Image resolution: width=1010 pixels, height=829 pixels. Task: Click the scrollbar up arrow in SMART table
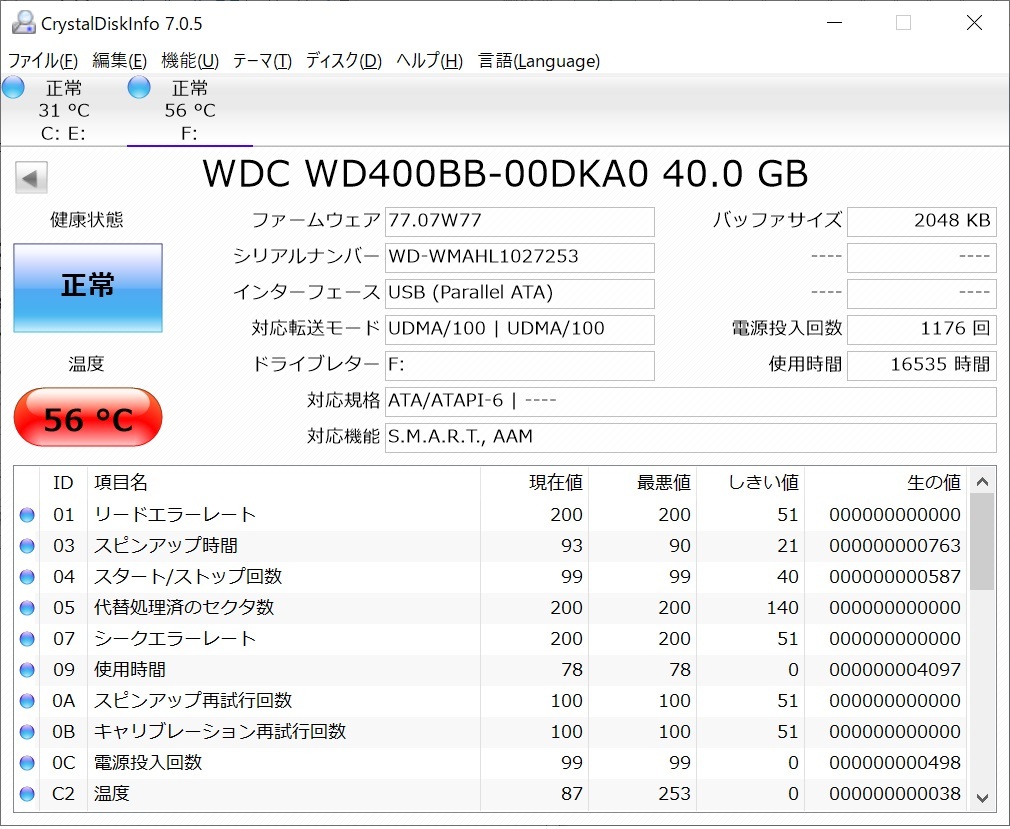click(x=982, y=481)
